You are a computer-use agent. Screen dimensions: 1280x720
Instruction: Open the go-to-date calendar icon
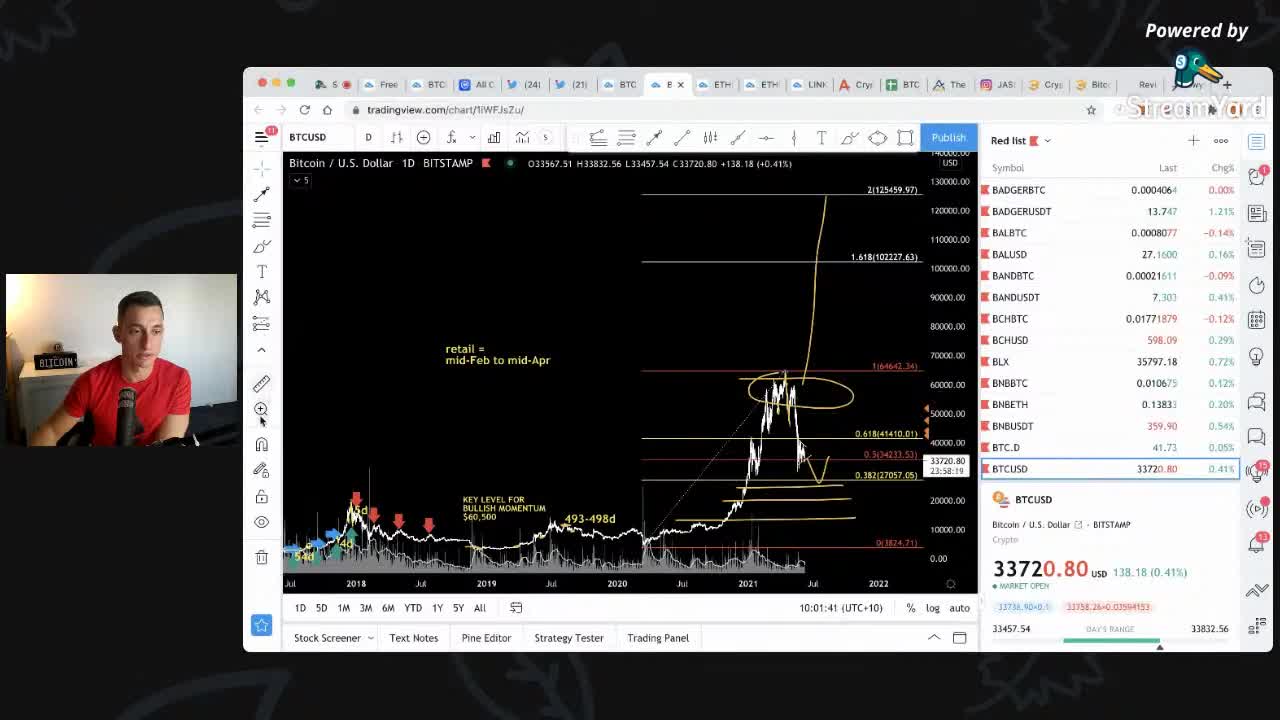[516, 608]
